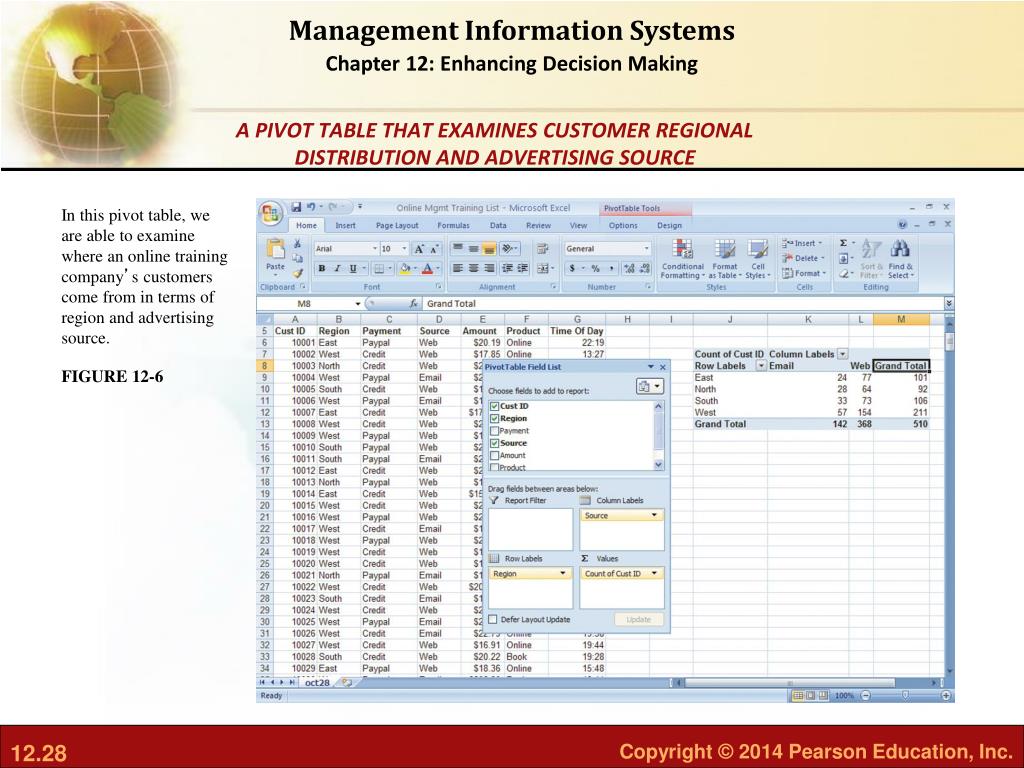Undo the last action in the Quick Access Toolbar
Viewport: 1024px width, 768px height.
[312, 207]
